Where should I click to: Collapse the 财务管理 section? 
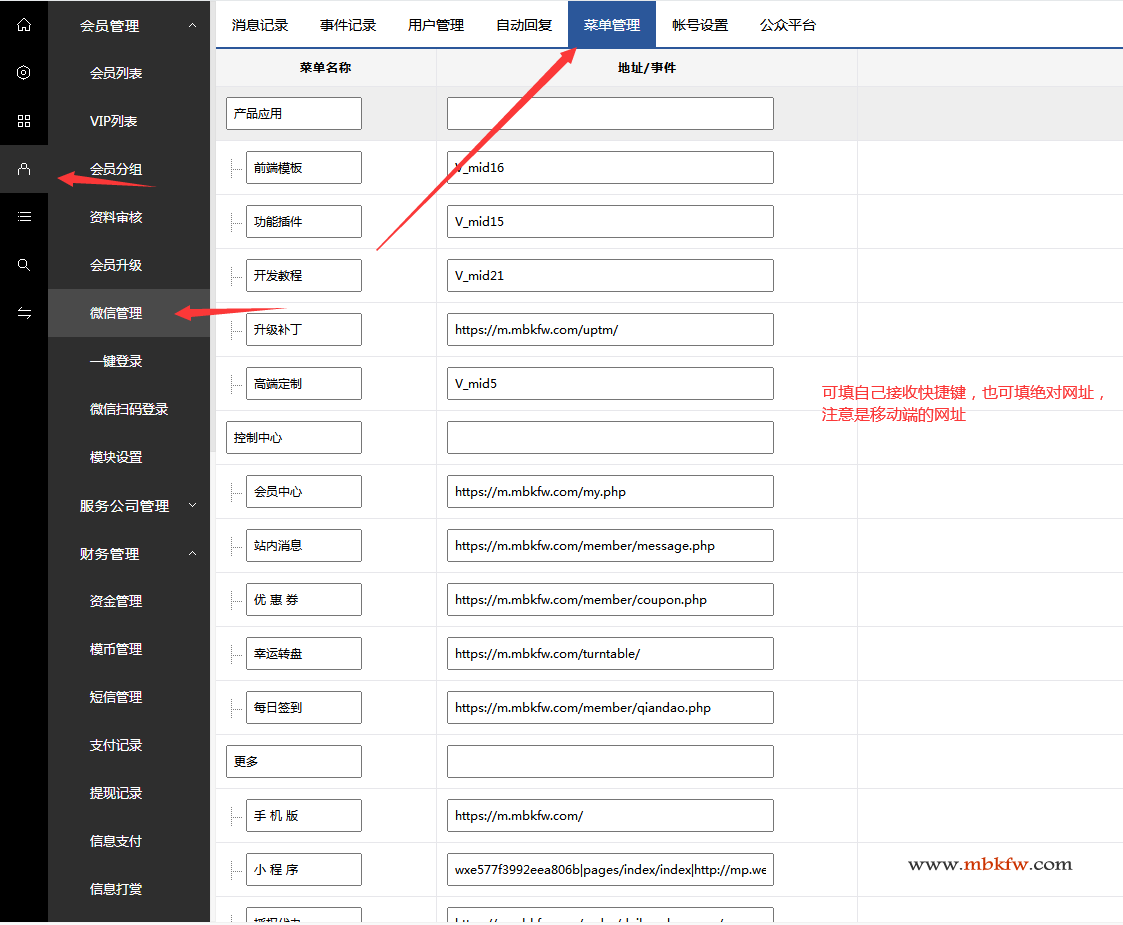click(x=192, y=554)
